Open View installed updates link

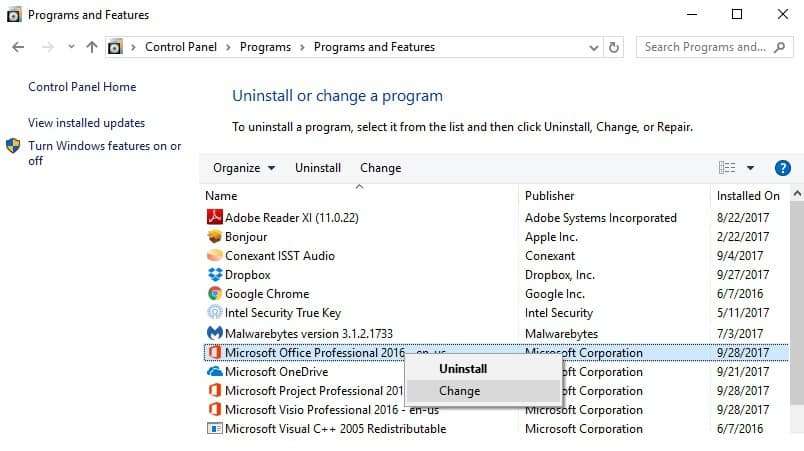pyautogui.click(x=86, y=123)
